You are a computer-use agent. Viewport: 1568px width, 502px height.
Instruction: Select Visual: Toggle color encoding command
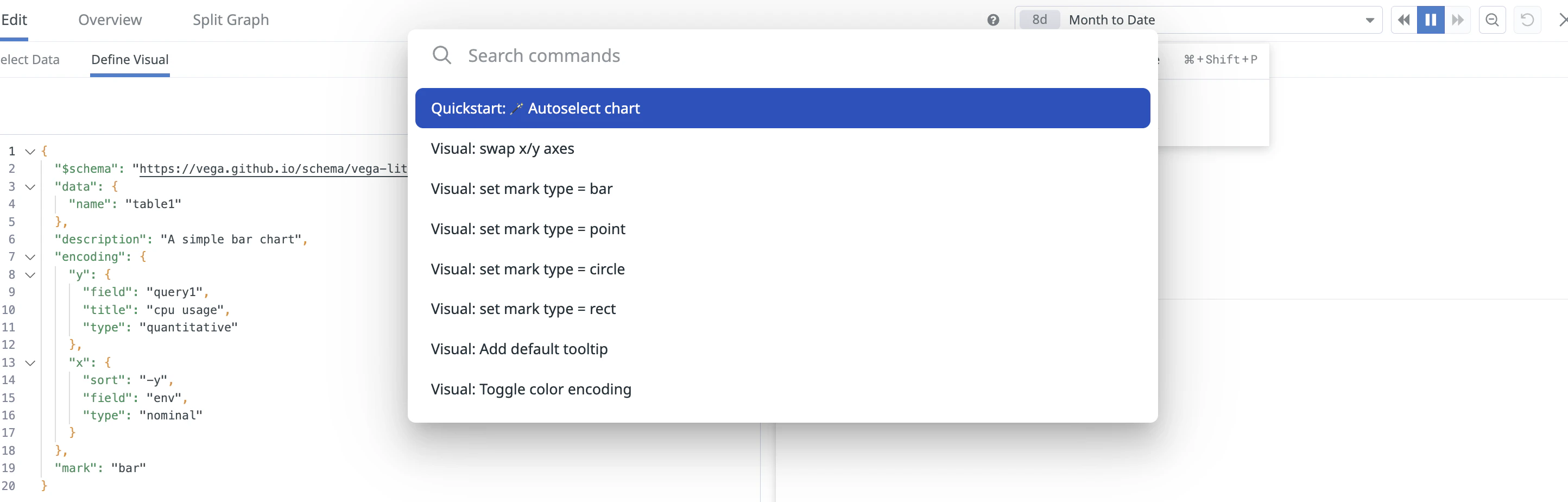click(782, 388)
